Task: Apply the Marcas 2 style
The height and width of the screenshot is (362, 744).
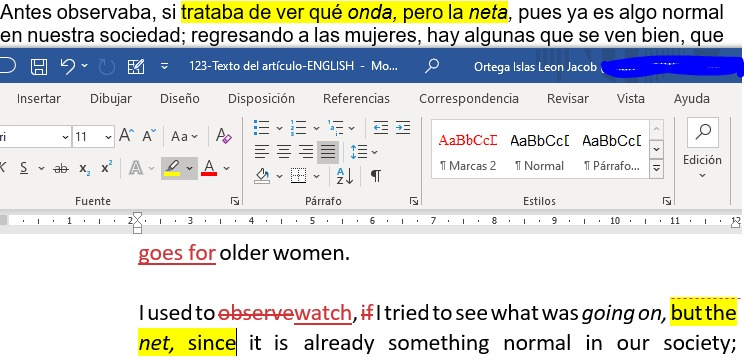Action: click(468, 149)
